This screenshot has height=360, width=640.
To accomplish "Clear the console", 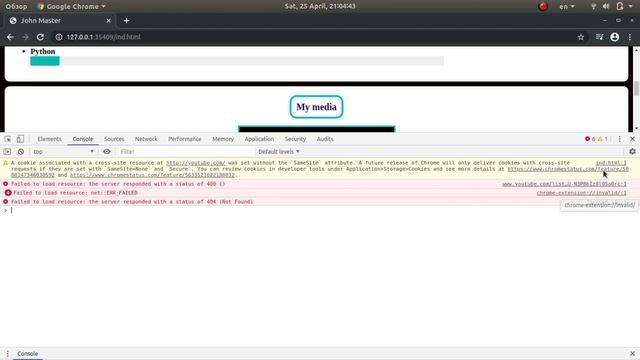I will pos(21,151).
